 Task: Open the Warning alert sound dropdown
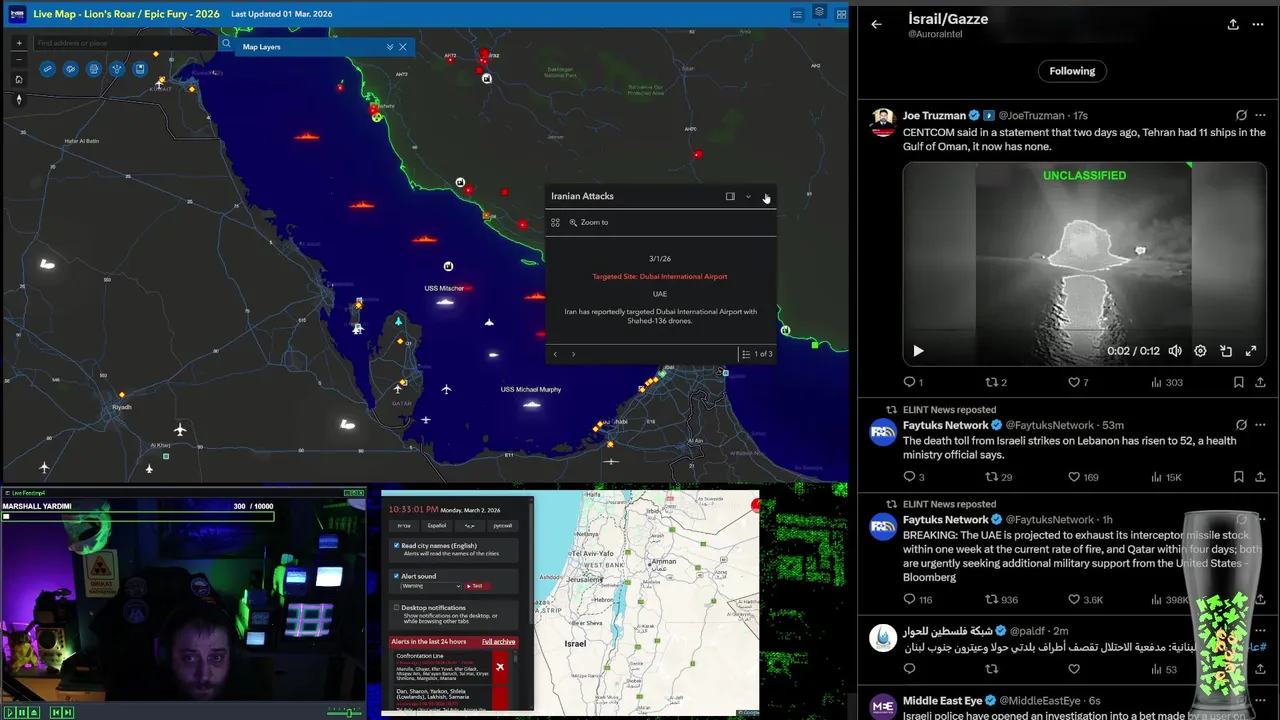click(430, 586)
